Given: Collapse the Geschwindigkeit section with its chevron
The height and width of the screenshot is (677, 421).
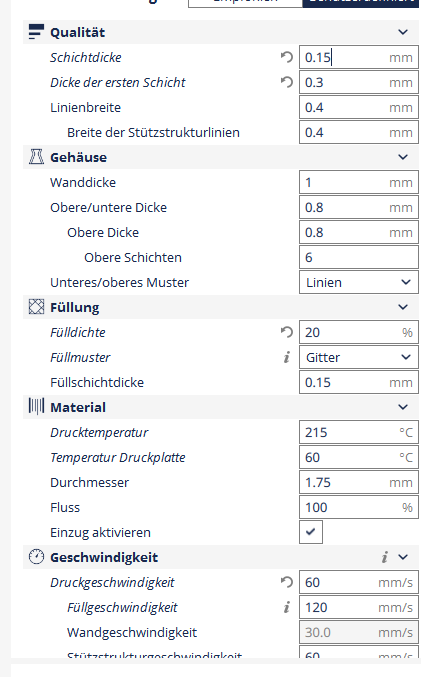Looking at the screenshot, I should point(403,557).
